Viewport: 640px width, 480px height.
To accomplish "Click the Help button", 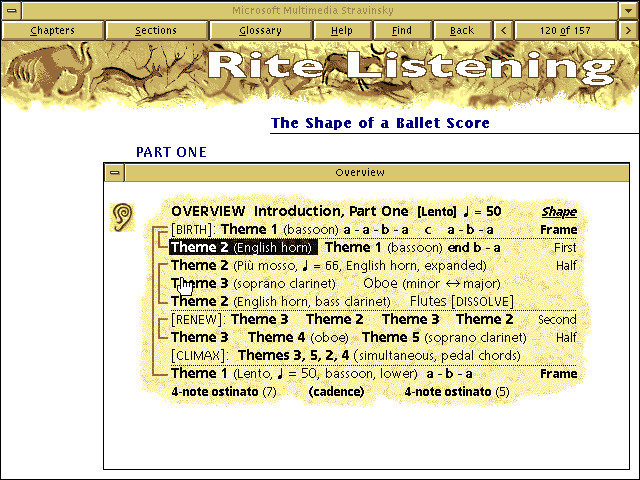I will (x=342, y=31).
